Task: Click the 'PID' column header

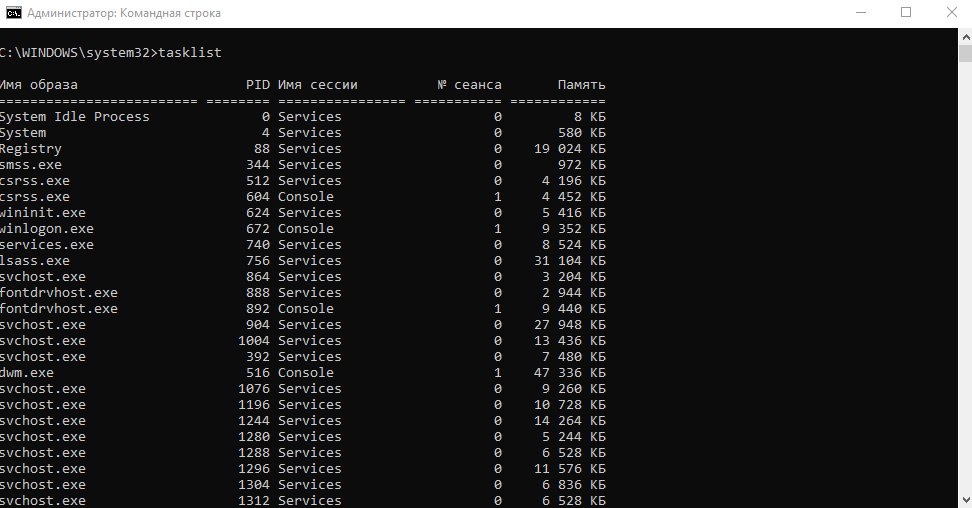Action: coord(258,85)
